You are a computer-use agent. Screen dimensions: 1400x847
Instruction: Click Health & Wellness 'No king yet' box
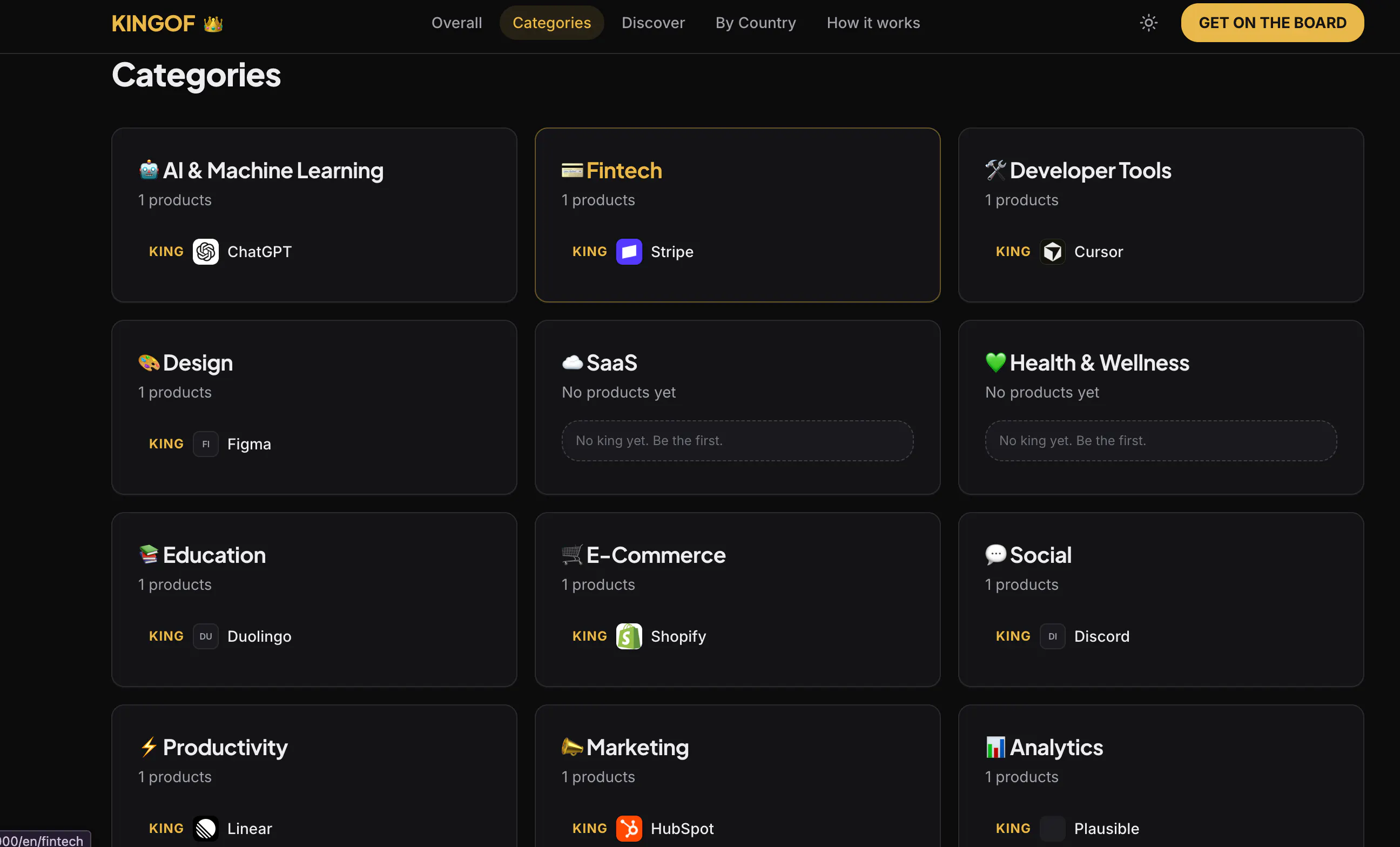[1161, 441]
